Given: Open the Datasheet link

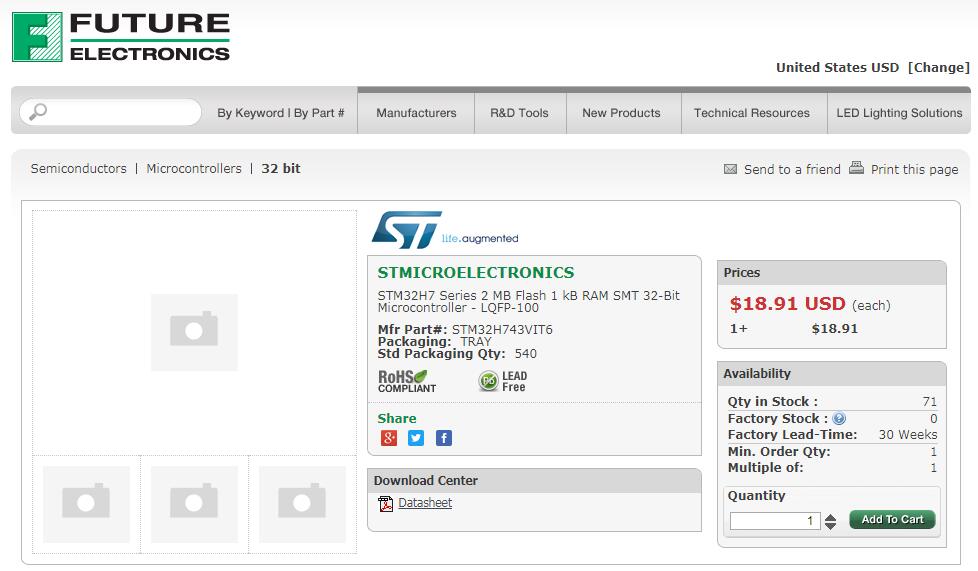Looking at the screenshot, I should pos(425,502).
